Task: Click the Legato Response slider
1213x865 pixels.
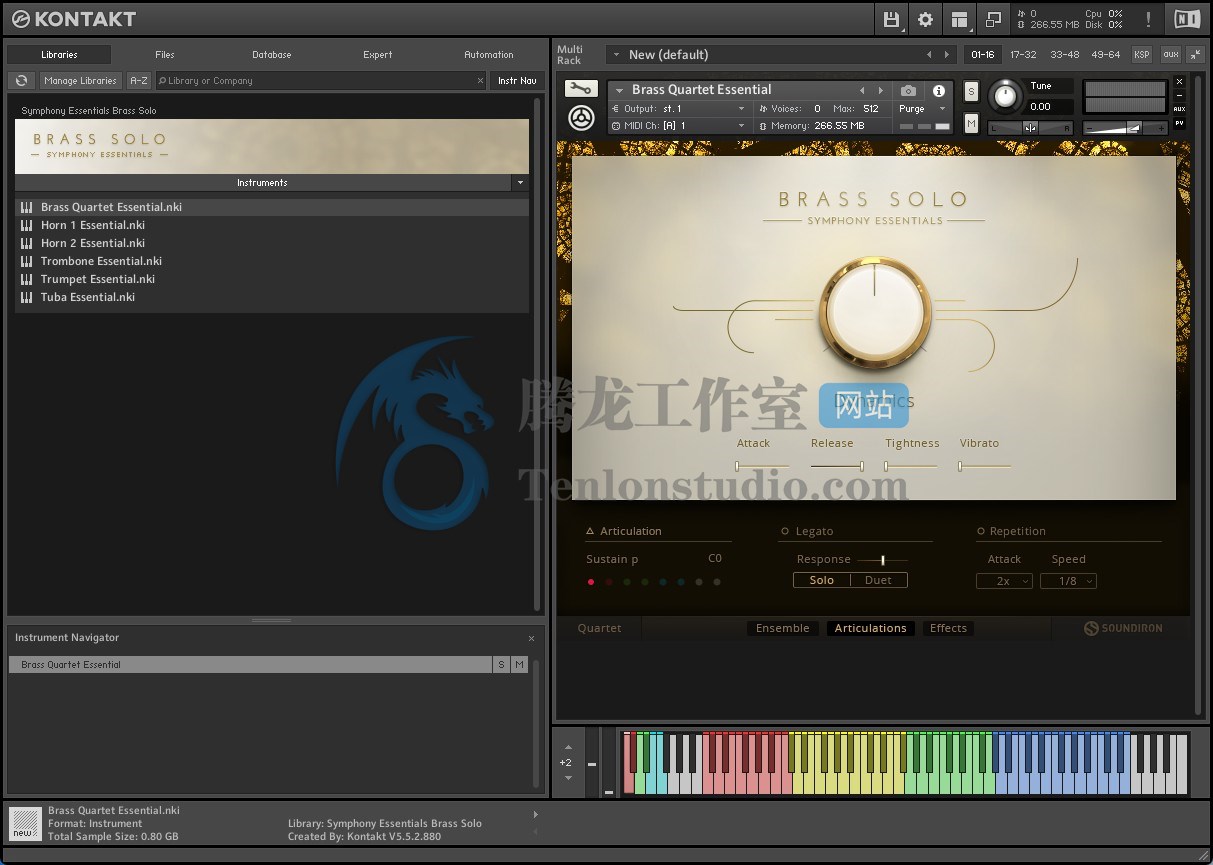Action: coord(882,560)
